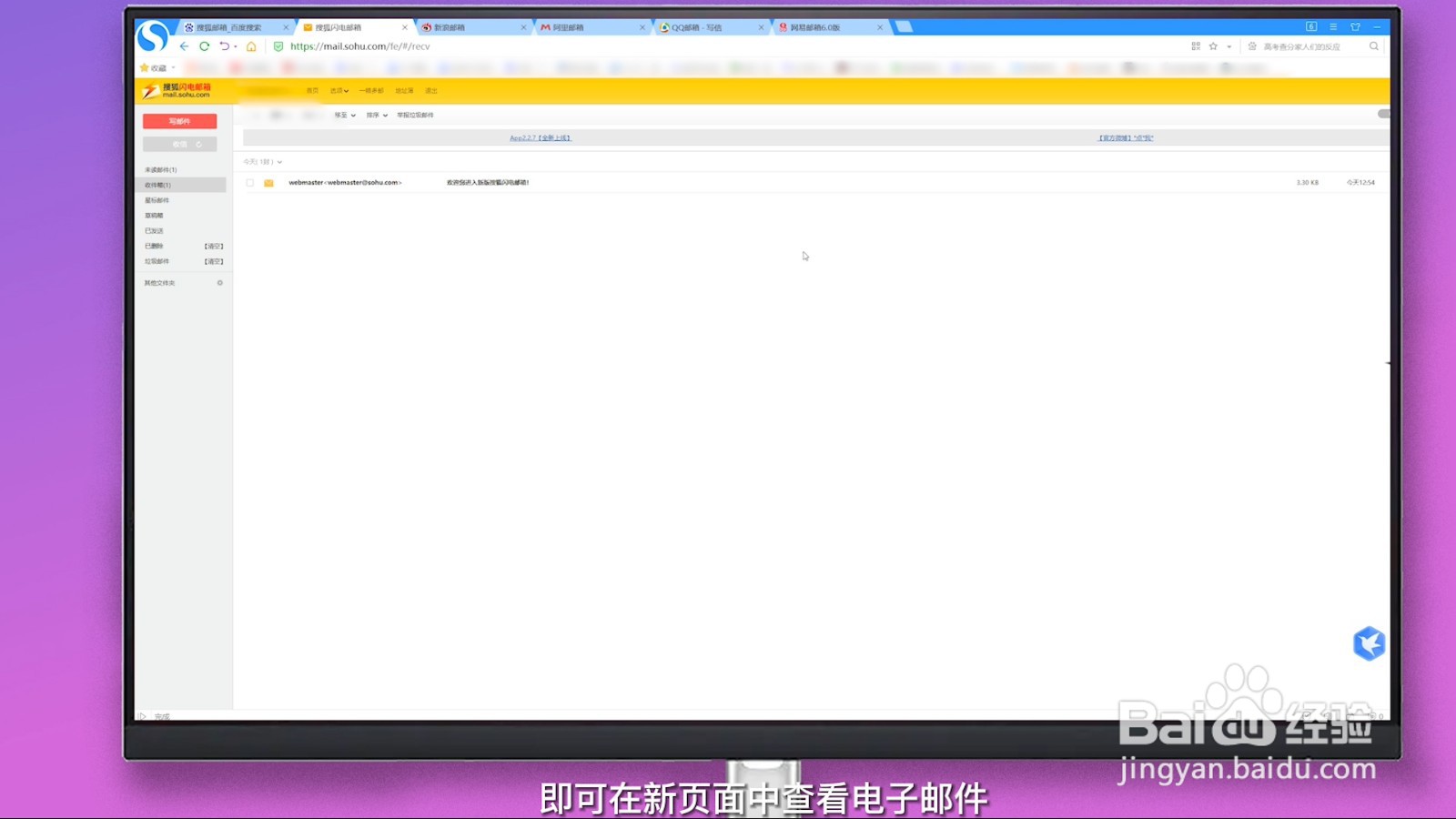Collapse the 今天 mail group chevron

pyautogui.click(x=279, y=162)
